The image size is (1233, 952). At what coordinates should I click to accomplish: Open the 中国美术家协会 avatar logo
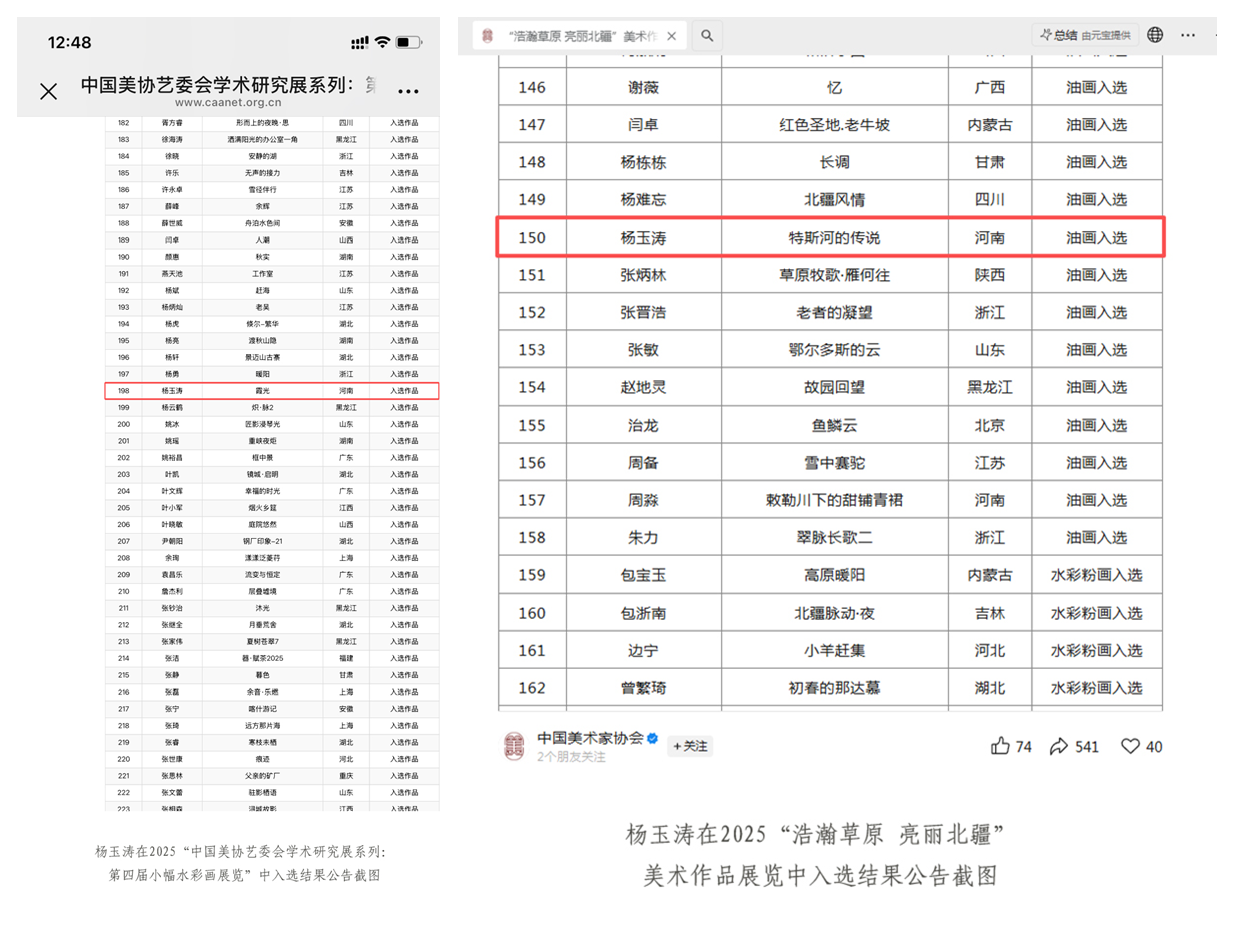[x=514, y=746]
